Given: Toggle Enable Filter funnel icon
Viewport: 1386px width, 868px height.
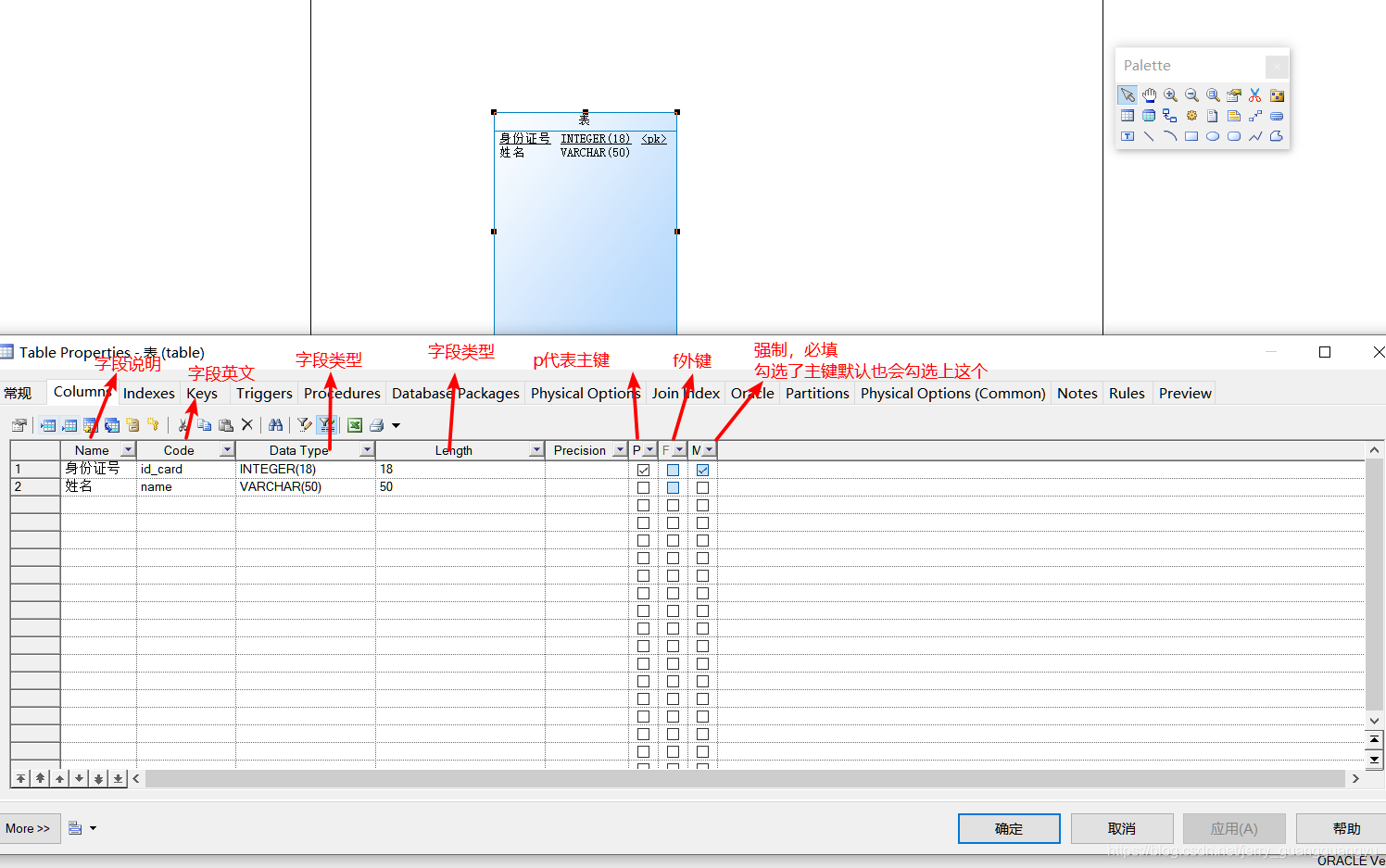Looking at the screenshot, I should pyautogui.click(x=326, y=425).
